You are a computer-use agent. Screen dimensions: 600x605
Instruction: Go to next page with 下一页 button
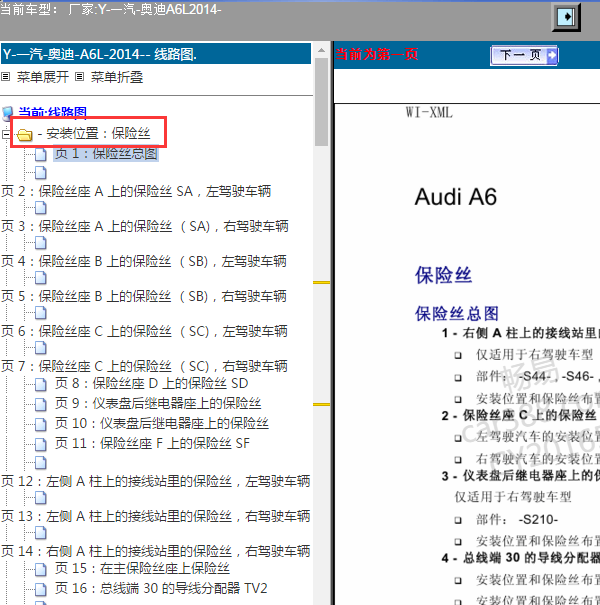tap(524, 55)
